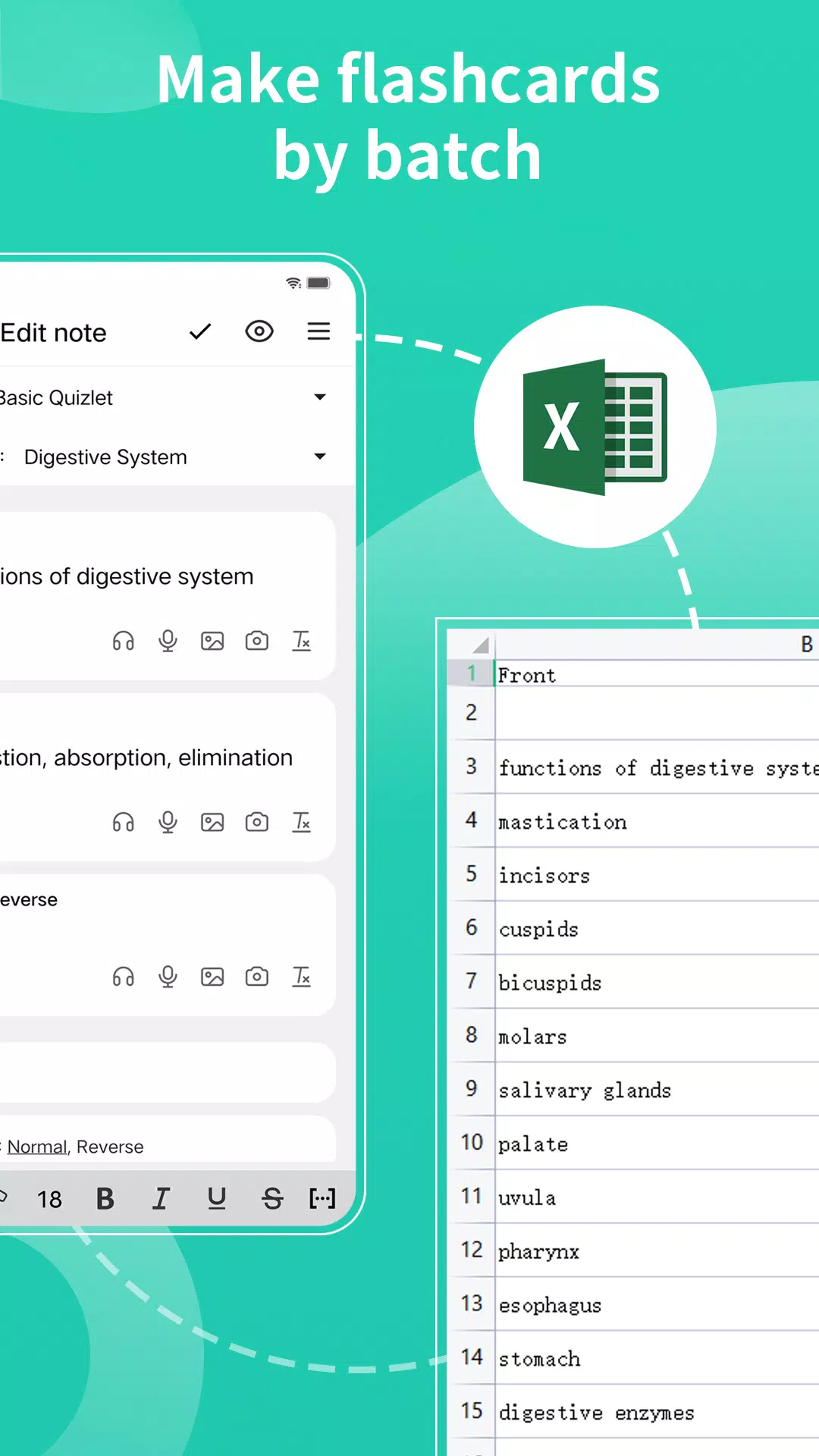Viewport: 819px width, 1456px height.
Task: Tap the 'Edit note' title
Action: pyautogui.click(x=53, y=333)
